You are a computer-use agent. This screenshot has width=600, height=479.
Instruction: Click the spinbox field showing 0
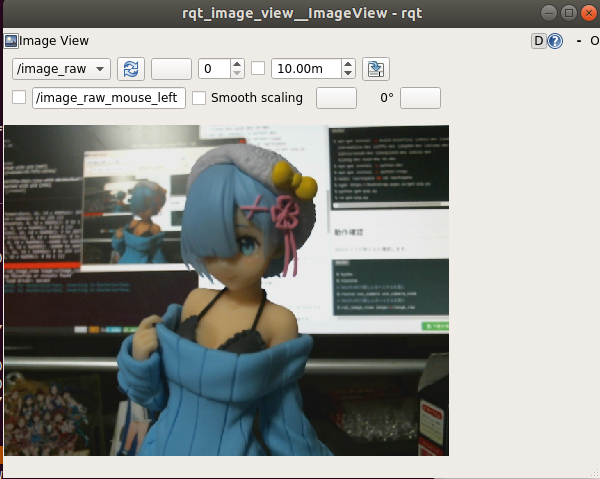point(215,69)
